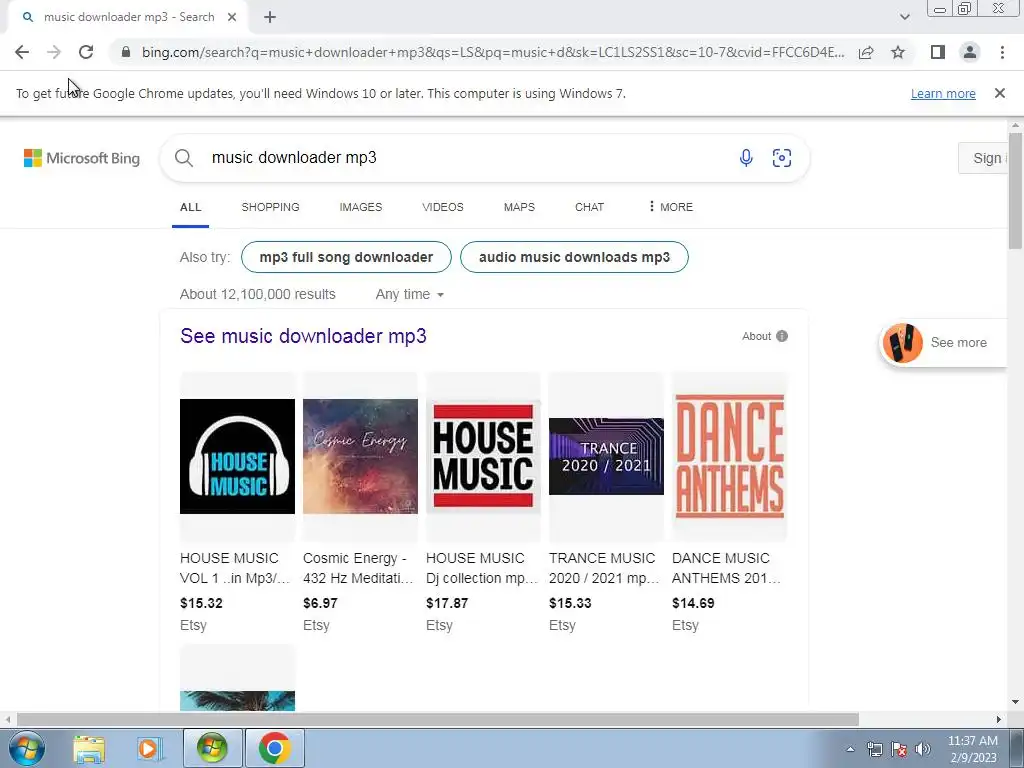Click the $17.87 price text
1024x768 pixels.
(x=447, y=603)
